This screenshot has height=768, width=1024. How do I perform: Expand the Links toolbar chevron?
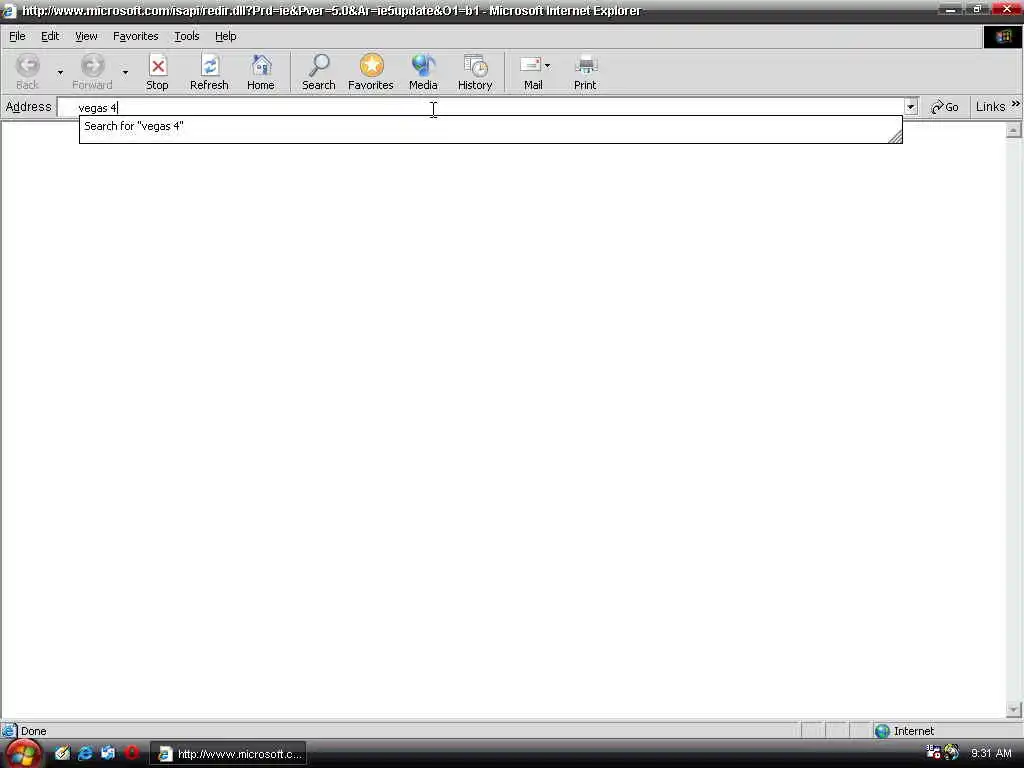[x=1016, y=104]
